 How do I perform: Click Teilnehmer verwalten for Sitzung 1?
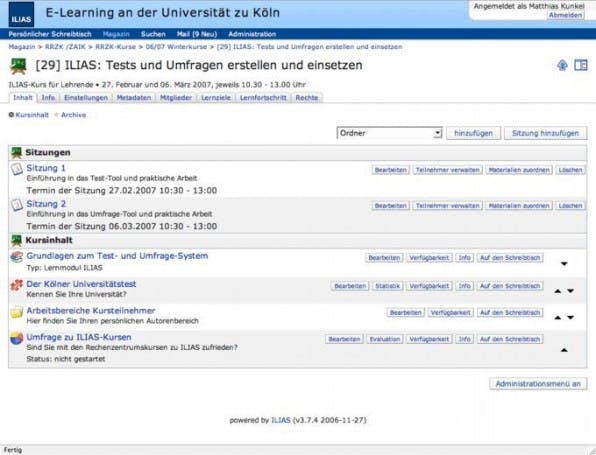pyautogui.click(x=448, y=170)
